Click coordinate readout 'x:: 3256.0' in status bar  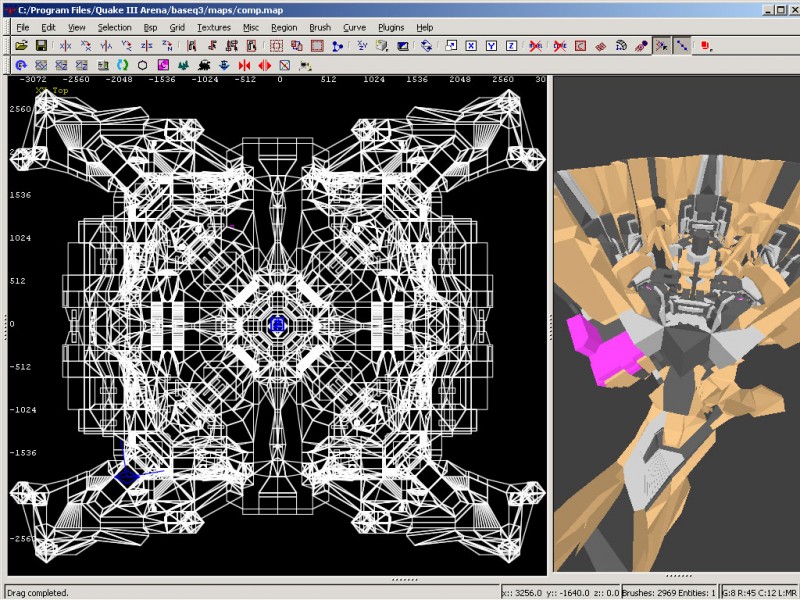click(x=522, y=593)
